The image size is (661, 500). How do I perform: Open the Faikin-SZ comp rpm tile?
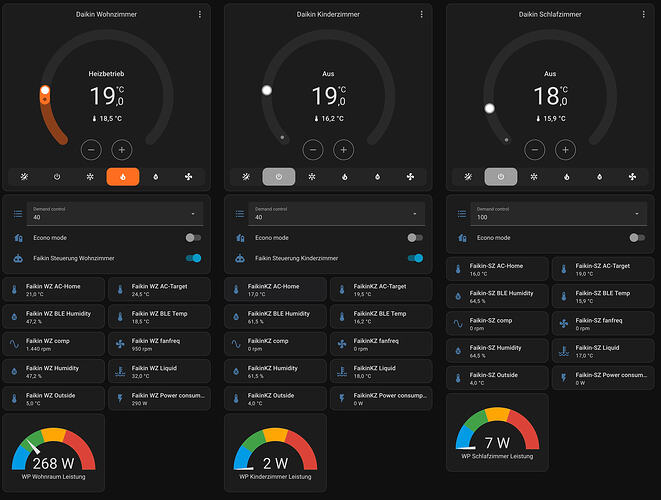[x=497, y=324]
